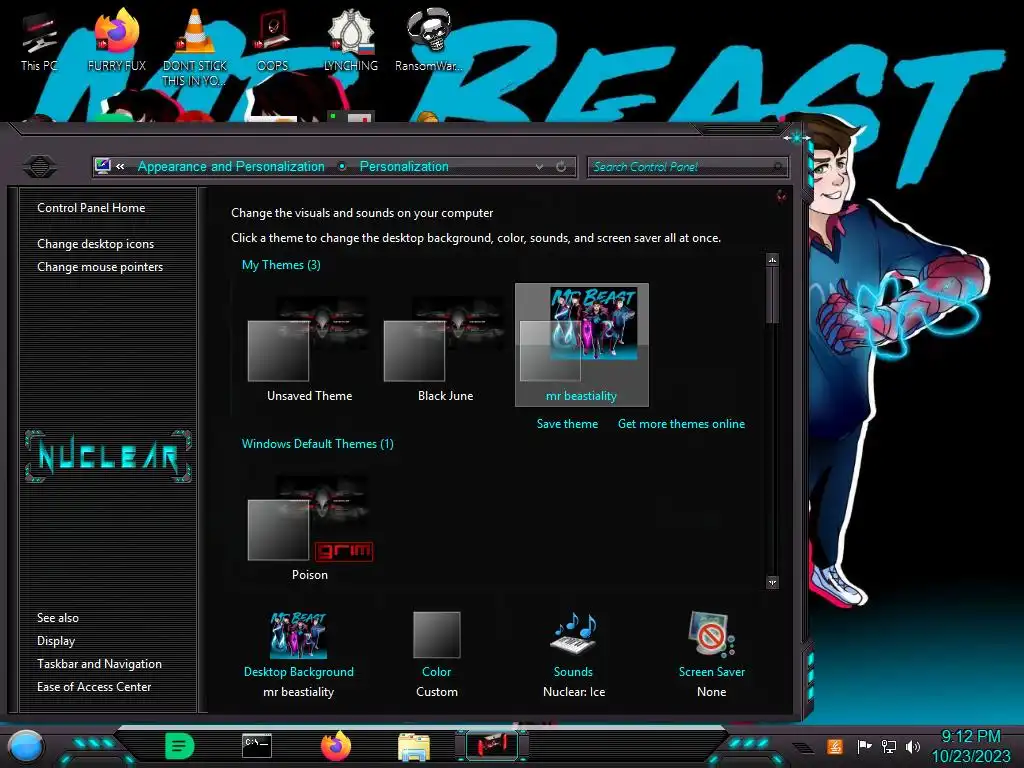Click the Personalization breadcrumb
The image size is (1024, 768).
click(x=404, y=167)
